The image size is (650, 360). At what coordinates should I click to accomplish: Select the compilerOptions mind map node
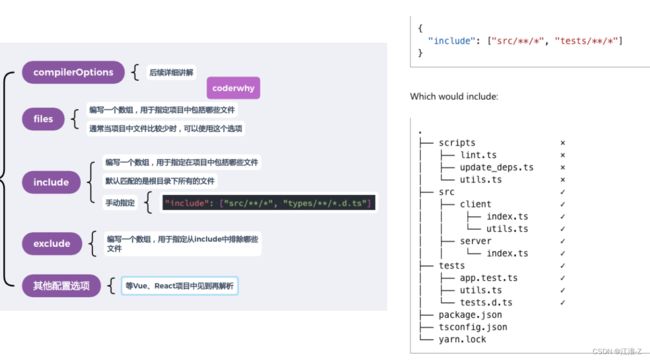pyautogui.click(x=73, y=73)
